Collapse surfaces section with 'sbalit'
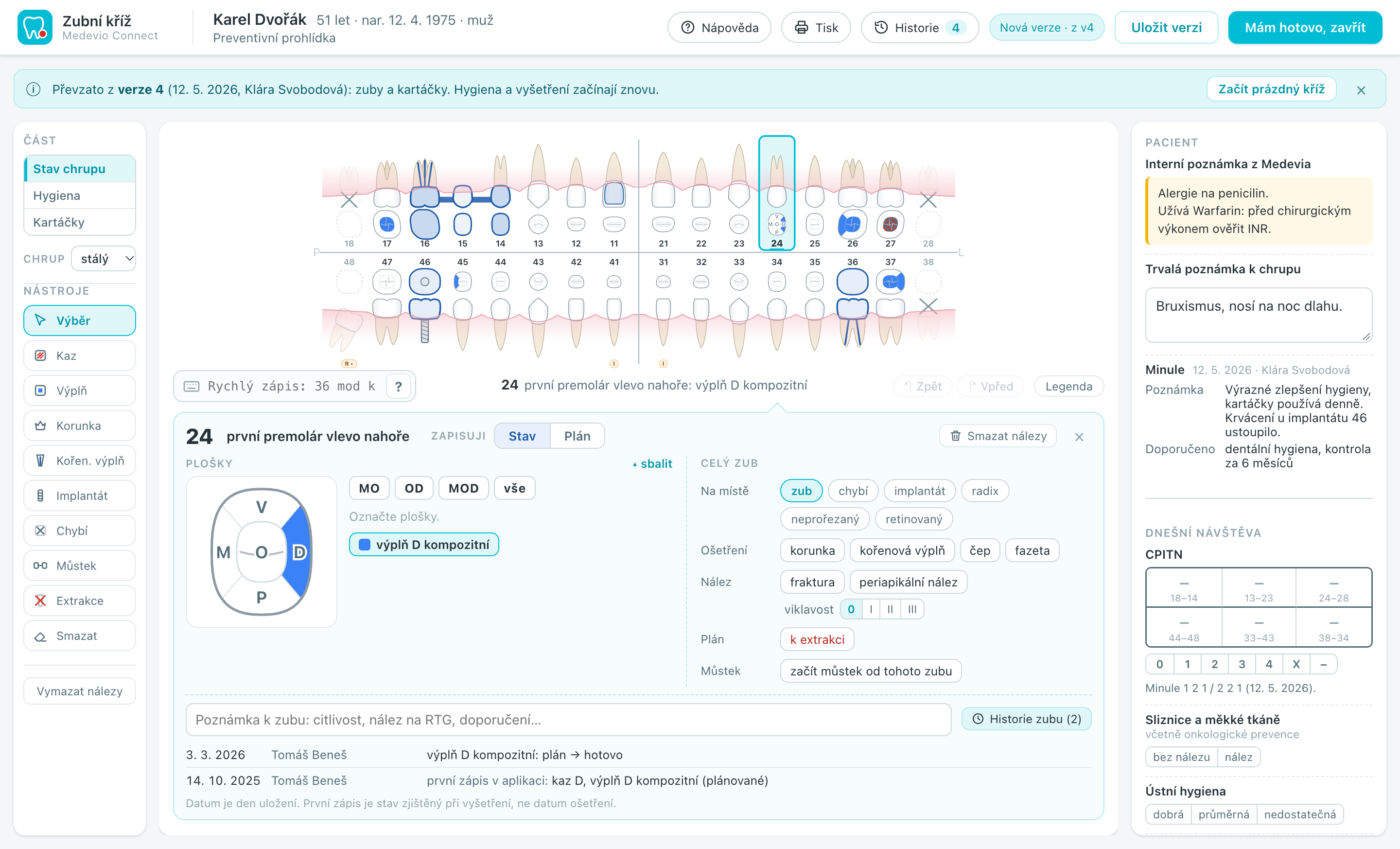The height and width of the screenshot is (849, 1400). tap(652, 464)
